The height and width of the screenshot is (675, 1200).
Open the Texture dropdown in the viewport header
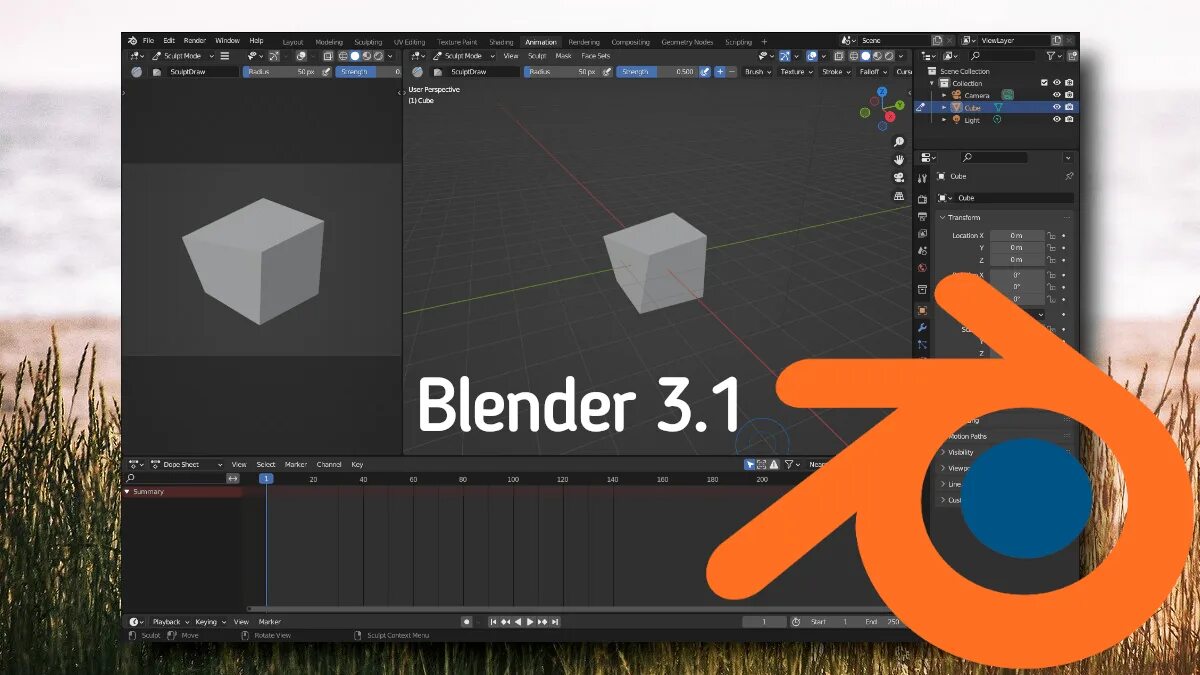[796, 72]
